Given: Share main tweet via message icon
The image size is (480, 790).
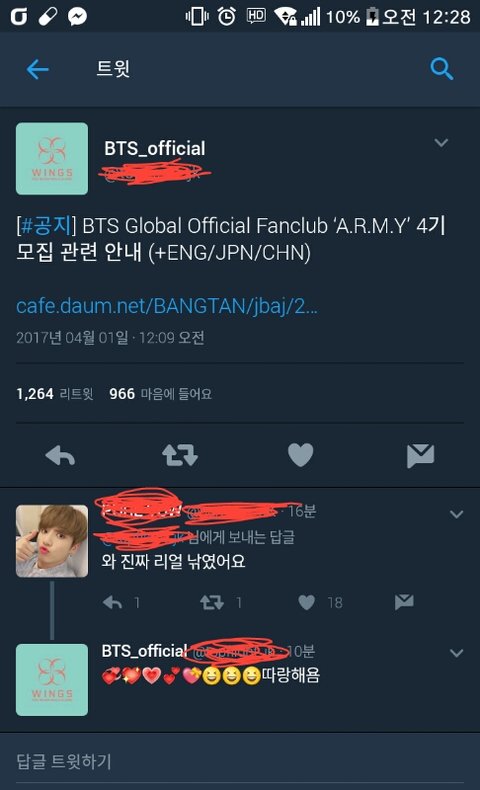Looking at the screenshot, I should click(x=420, y=455).
